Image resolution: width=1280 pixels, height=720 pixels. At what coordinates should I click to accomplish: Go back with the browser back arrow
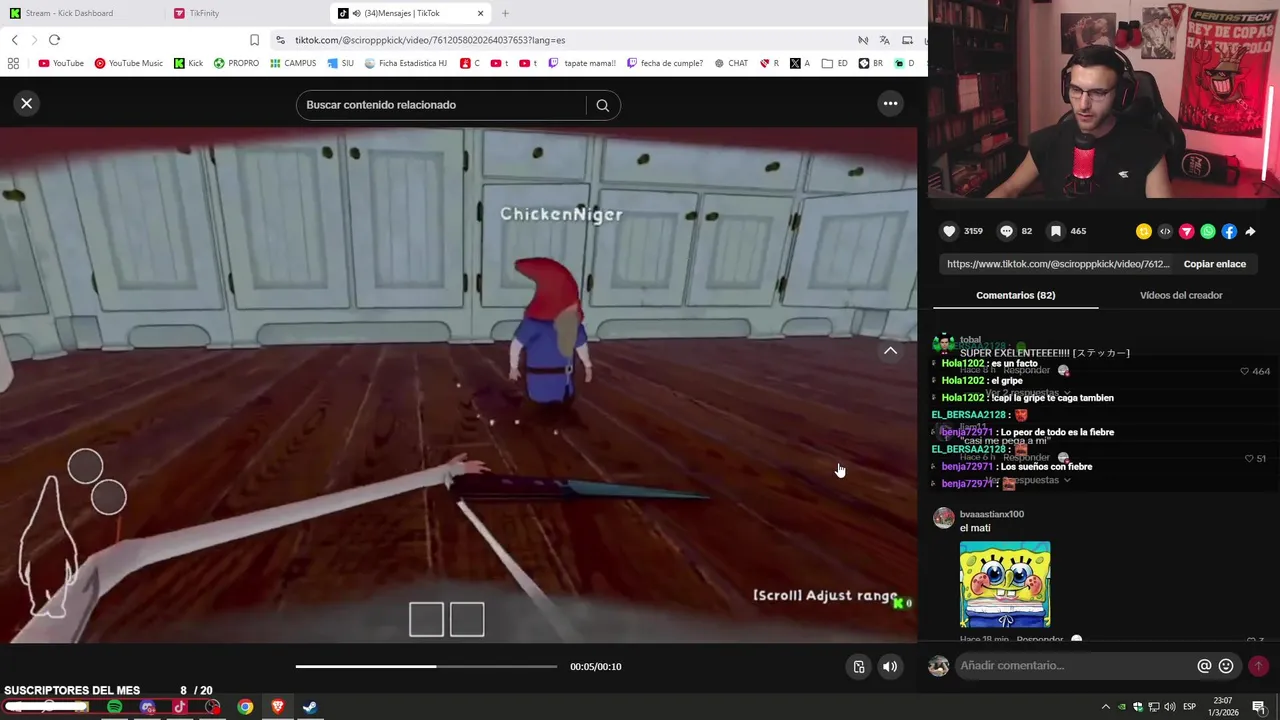tap(14, 40)
